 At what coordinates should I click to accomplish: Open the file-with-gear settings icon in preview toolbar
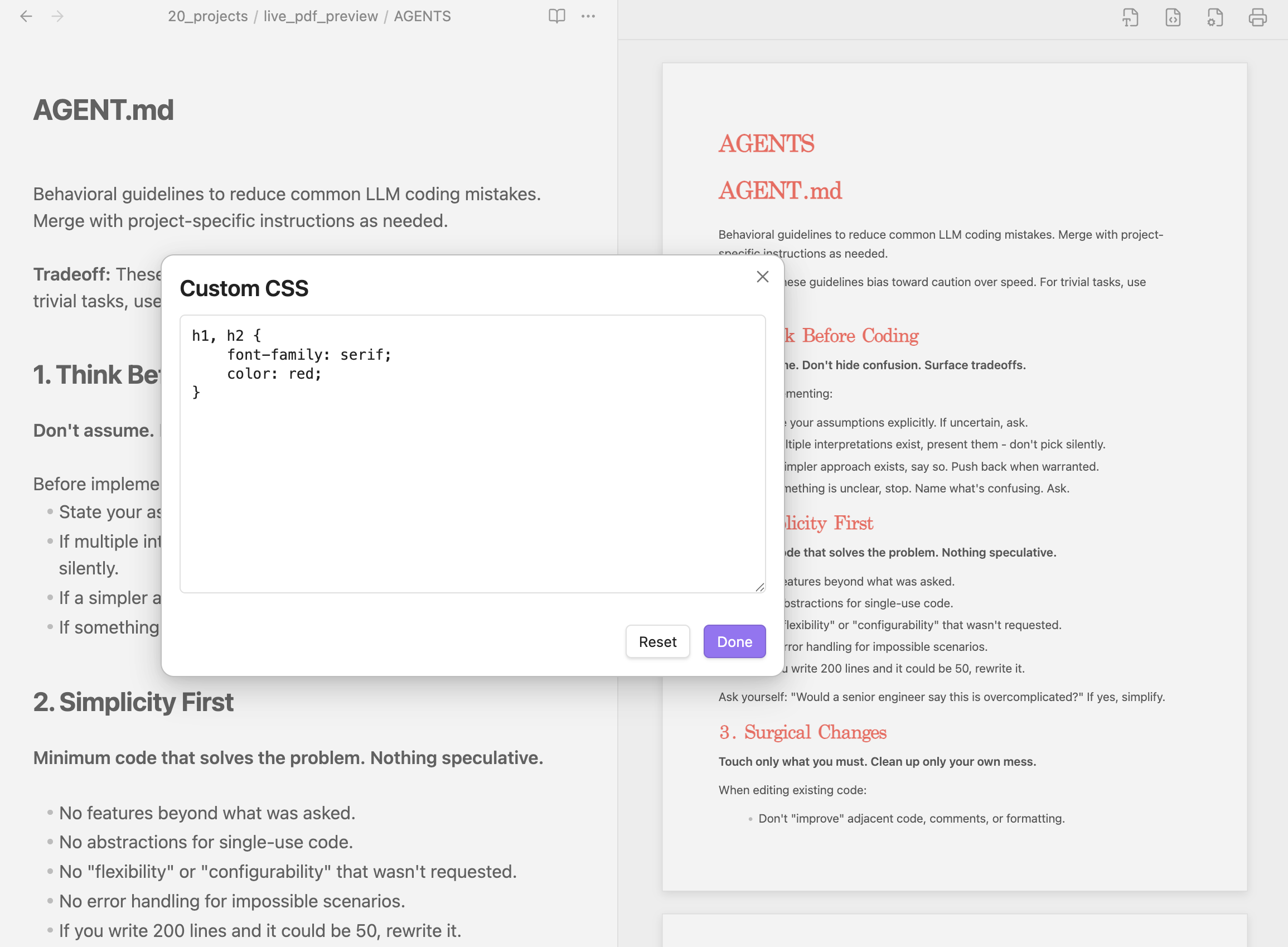pos(1215,18)
